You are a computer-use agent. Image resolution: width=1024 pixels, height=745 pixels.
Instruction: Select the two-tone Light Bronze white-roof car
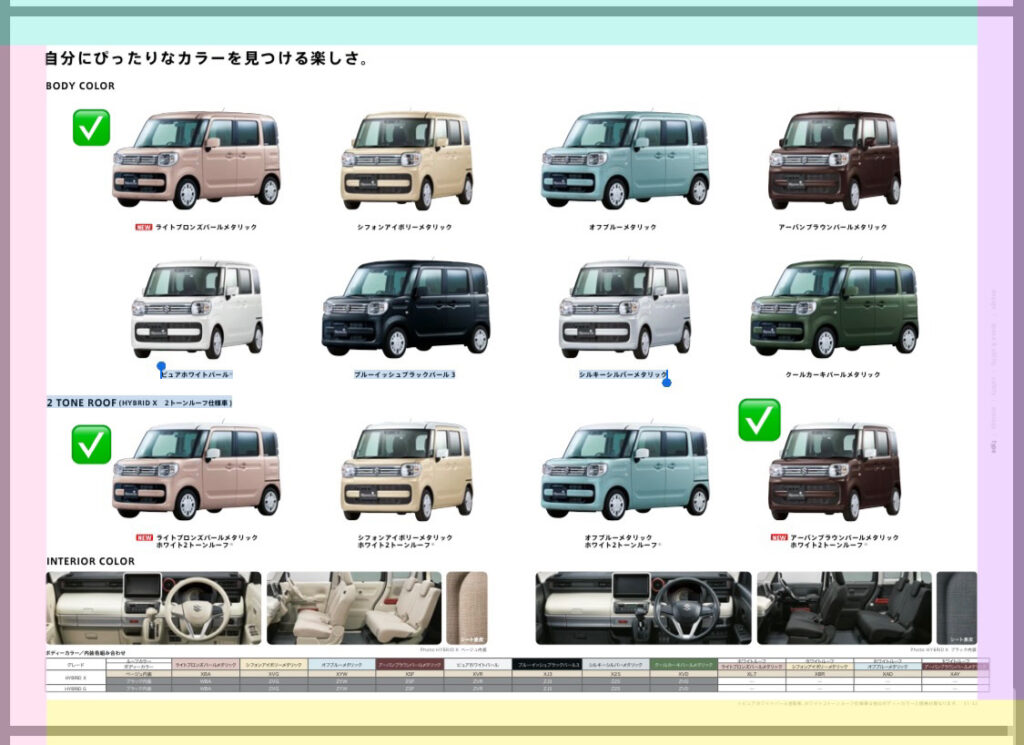click(197, 471)
